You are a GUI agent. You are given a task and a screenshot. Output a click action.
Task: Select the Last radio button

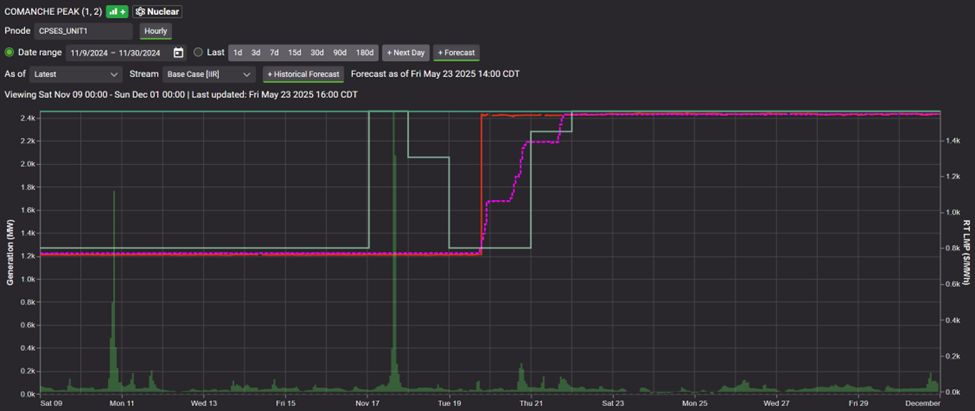pos(198,52)
